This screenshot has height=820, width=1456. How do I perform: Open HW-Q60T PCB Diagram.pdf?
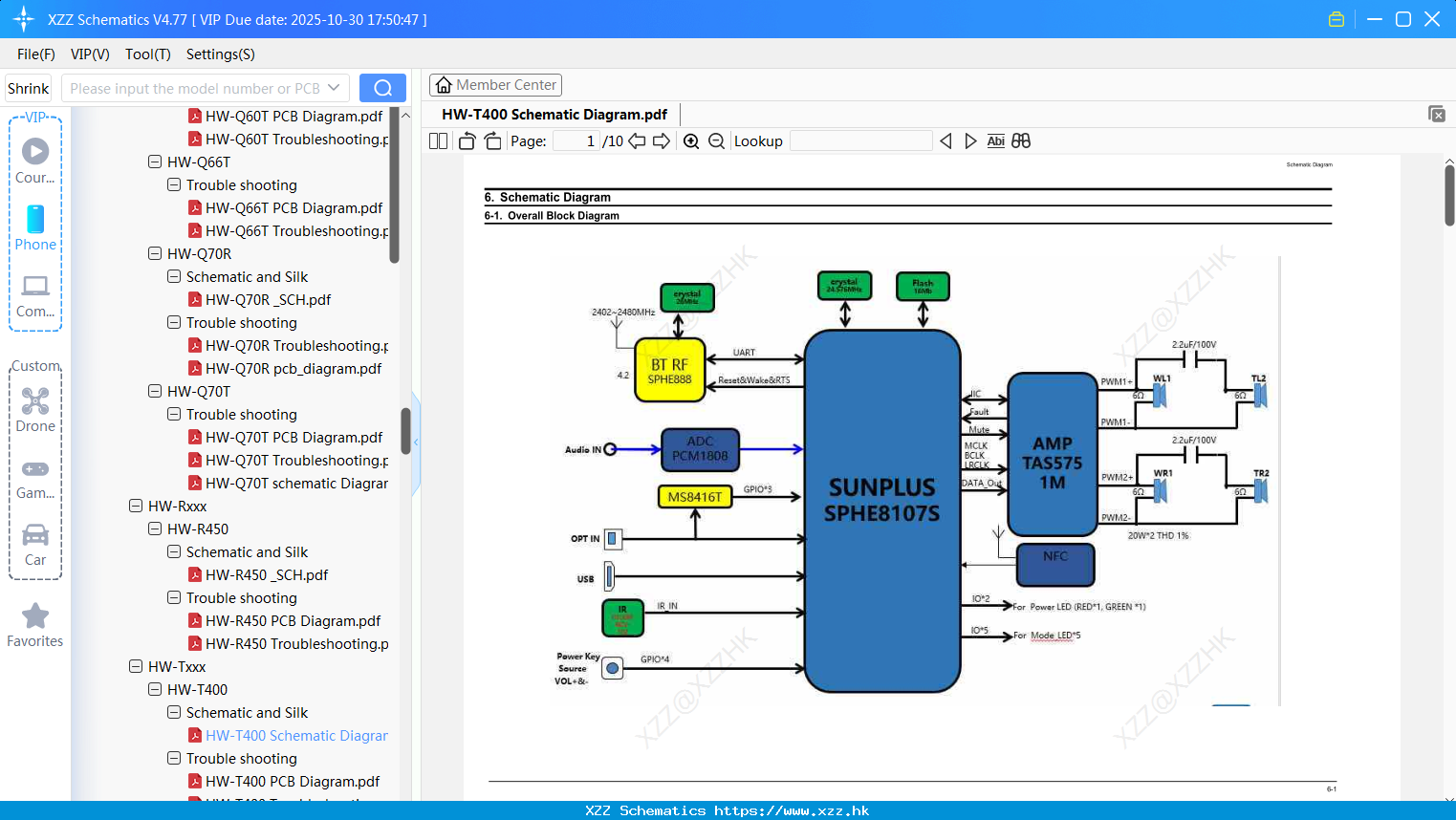tap(293, 117)
